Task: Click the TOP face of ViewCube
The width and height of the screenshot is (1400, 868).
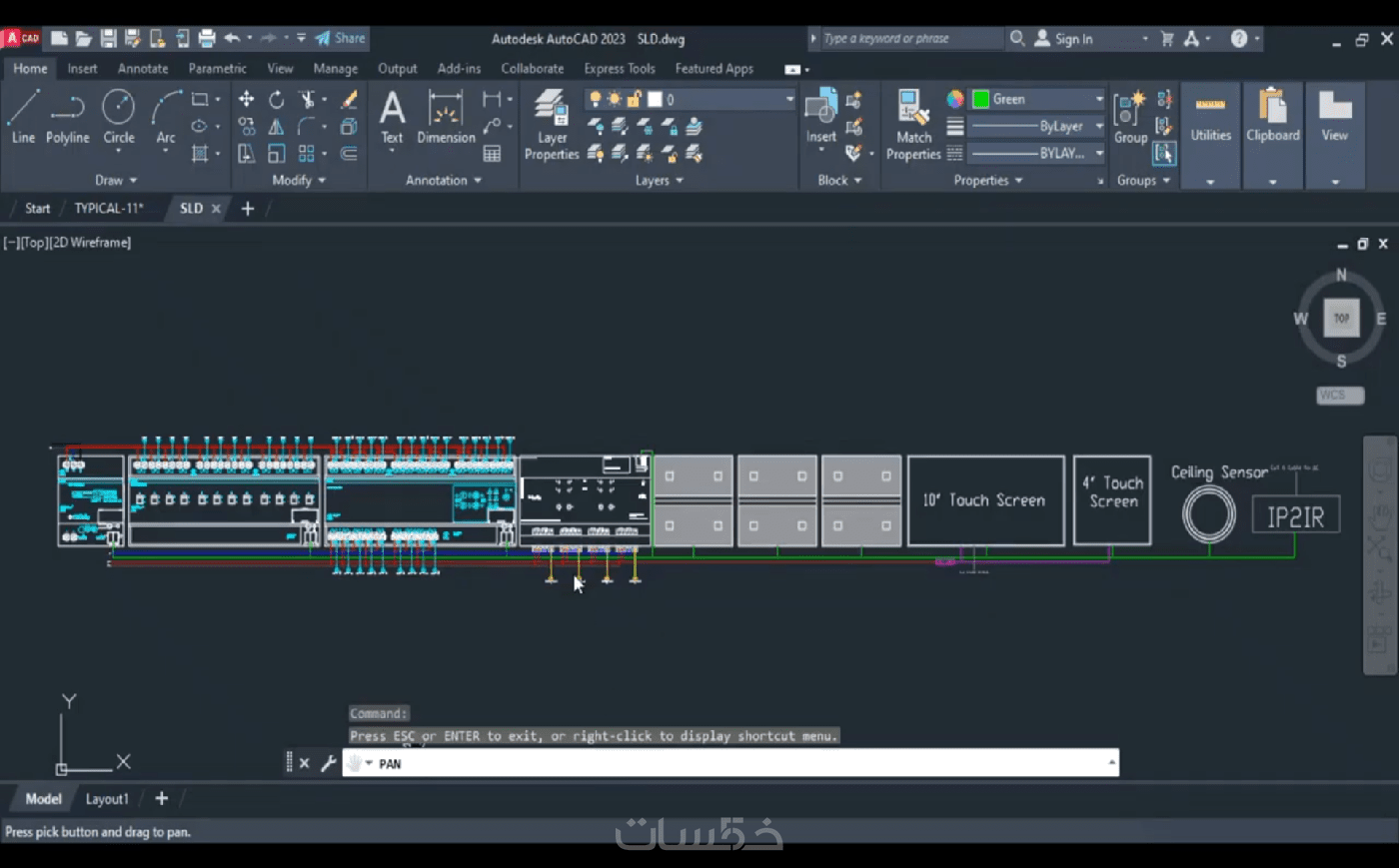Action: coord(1341,318)
